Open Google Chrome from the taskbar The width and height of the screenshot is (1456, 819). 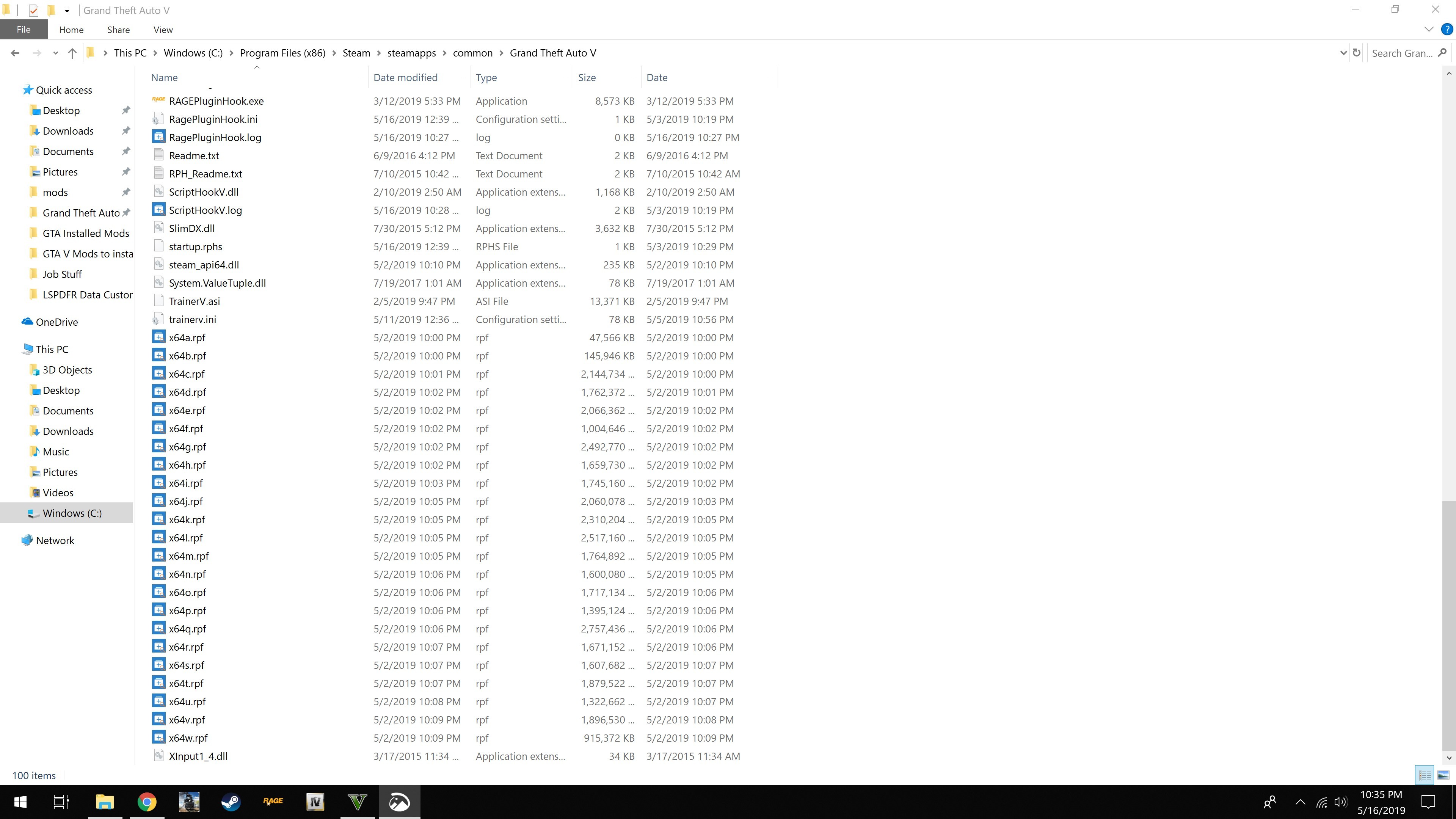click(147, 802)
